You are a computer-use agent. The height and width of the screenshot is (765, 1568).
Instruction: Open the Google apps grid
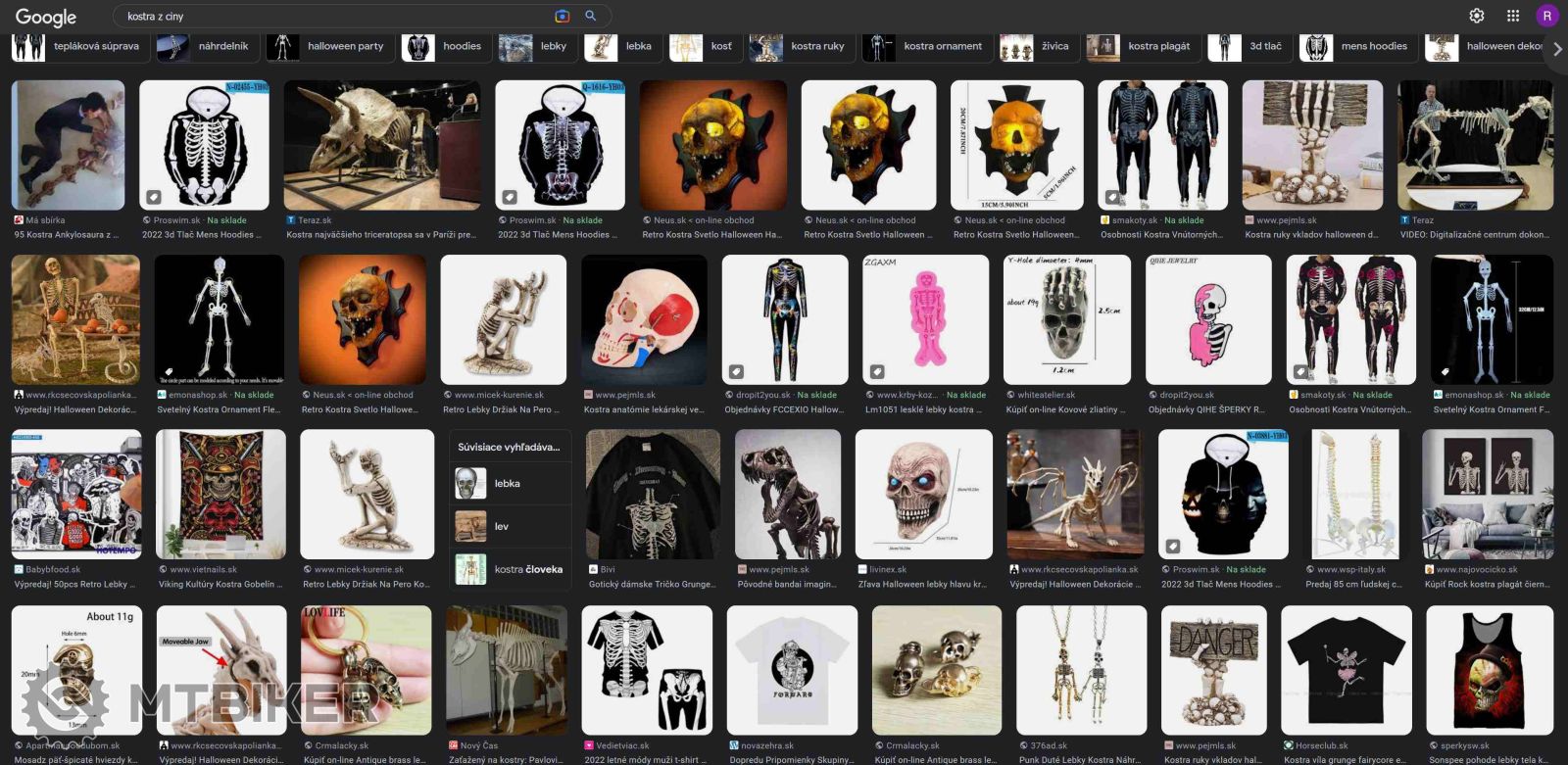[x=1513, y=16]
